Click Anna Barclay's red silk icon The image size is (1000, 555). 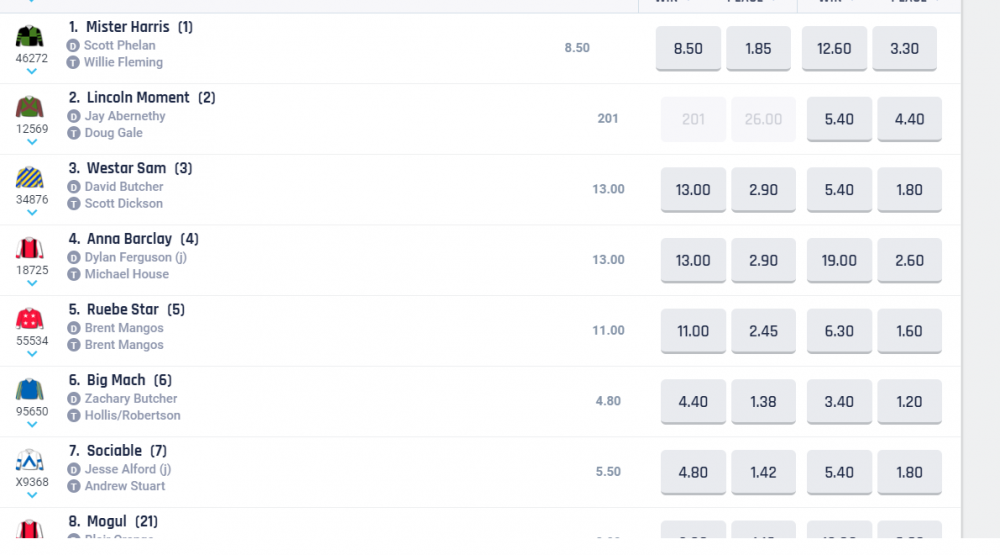31,248
